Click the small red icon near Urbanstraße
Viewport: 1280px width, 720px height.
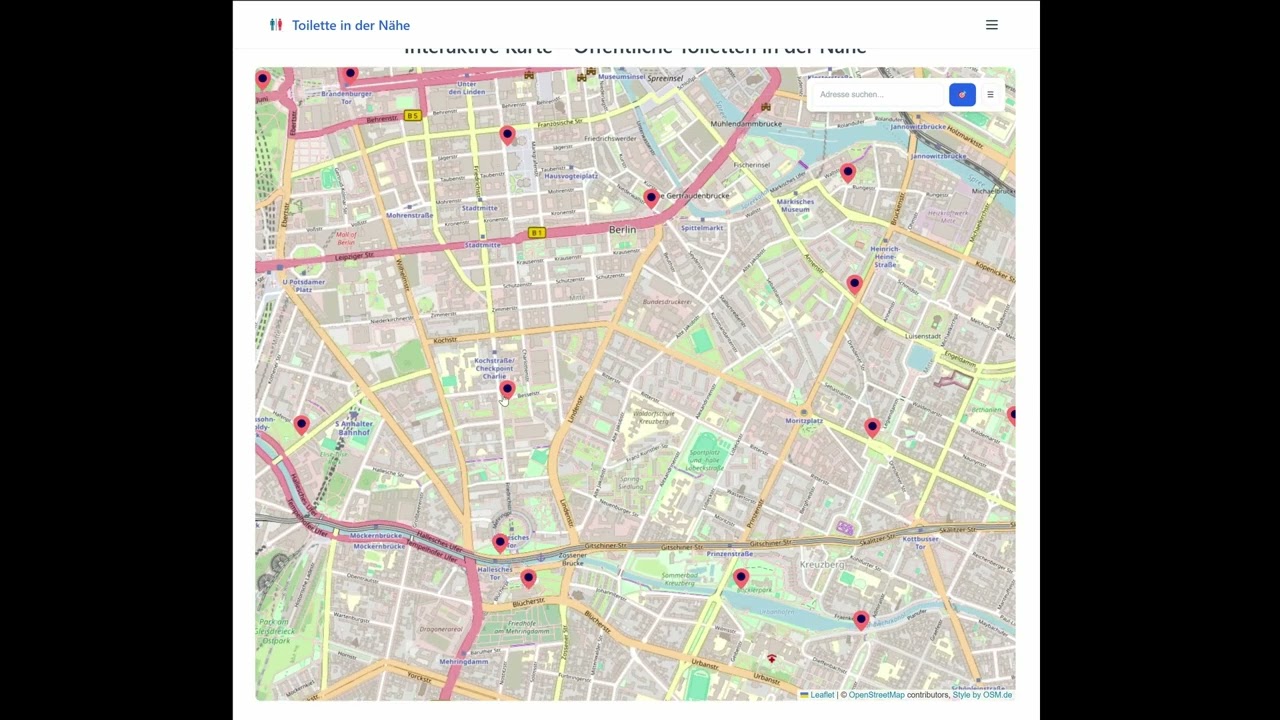pos(771,658)
